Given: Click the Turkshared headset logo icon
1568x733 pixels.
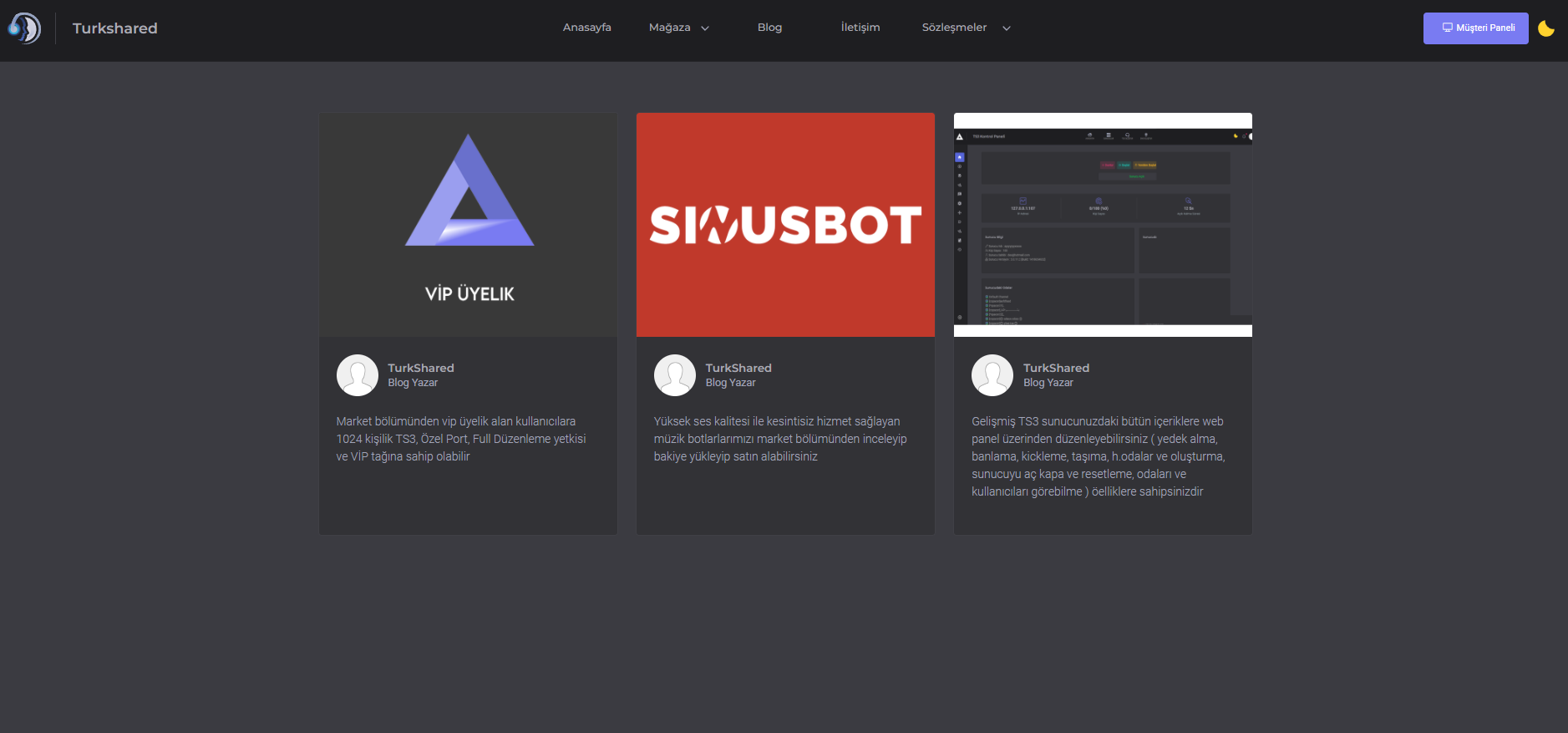Looking at the screenshot, I should click(24, 28).
